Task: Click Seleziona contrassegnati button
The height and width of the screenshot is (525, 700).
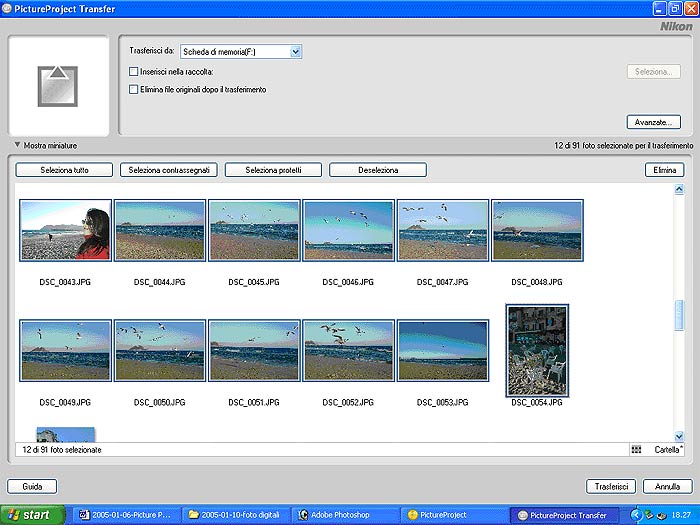Action: point(169,170)
